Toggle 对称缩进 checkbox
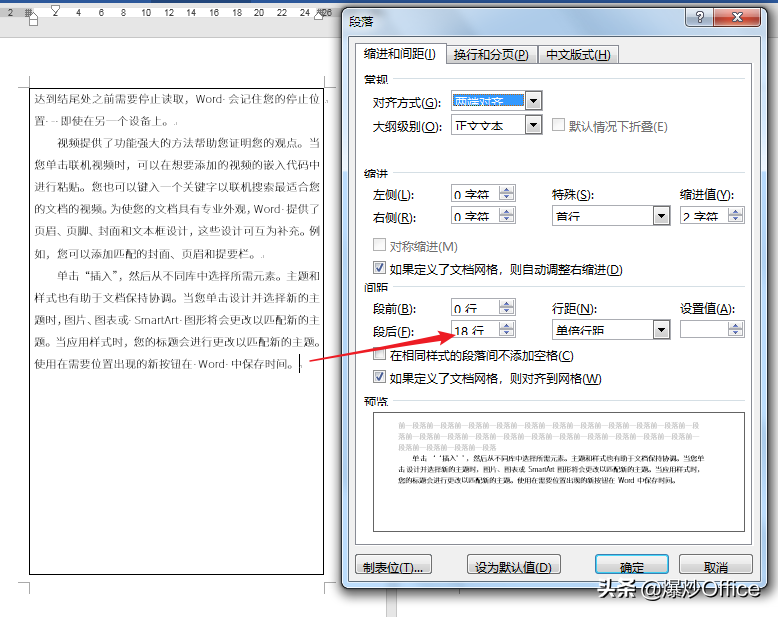This screenshot has width=778, height=617. [x=379, y=245]
